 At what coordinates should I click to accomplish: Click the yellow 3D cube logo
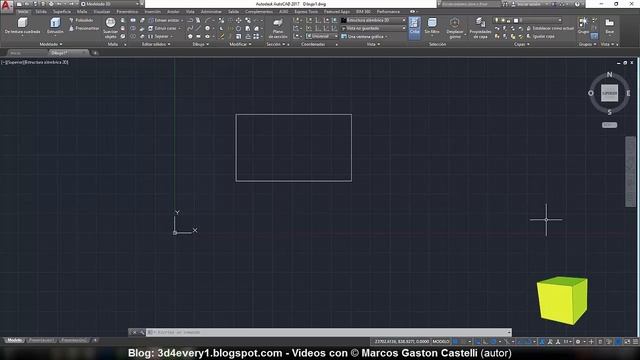(562, 300)
